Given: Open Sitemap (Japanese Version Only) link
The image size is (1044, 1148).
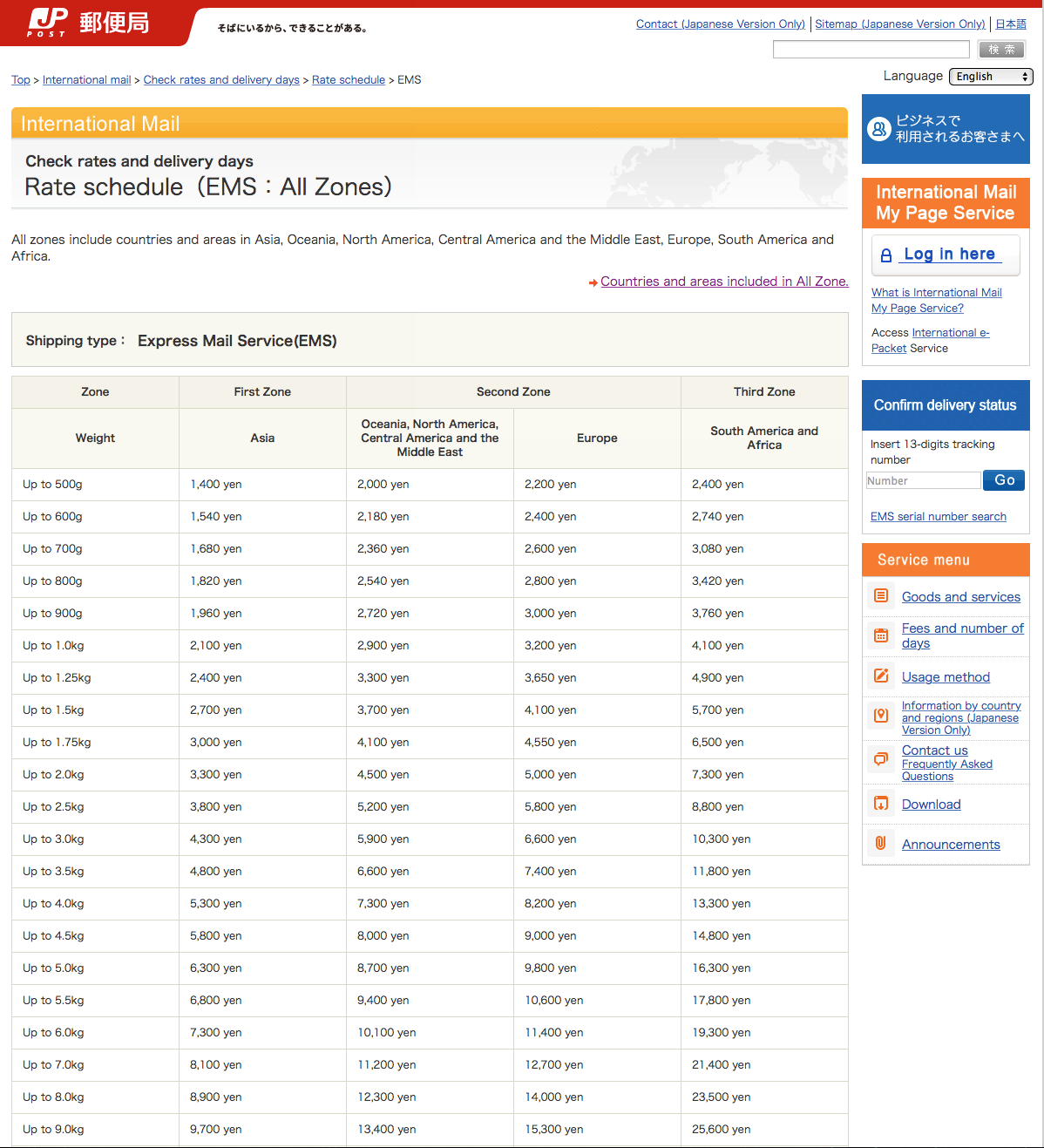Looking at the screenshot, I should click(x=900, y=24).
